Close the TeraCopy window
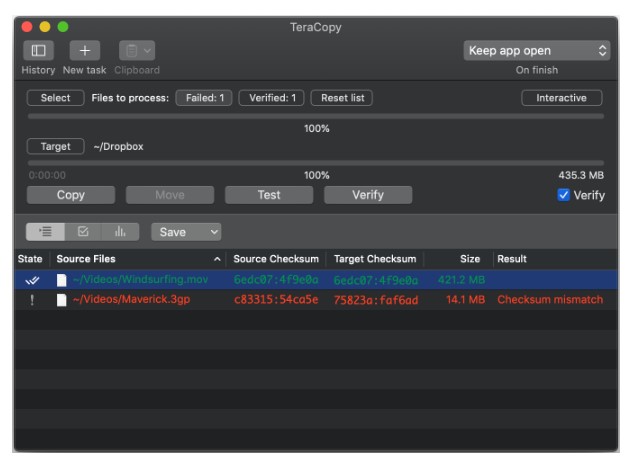This screenshot has height=473, width=630. pyautogui.click(x=27, y=27)
